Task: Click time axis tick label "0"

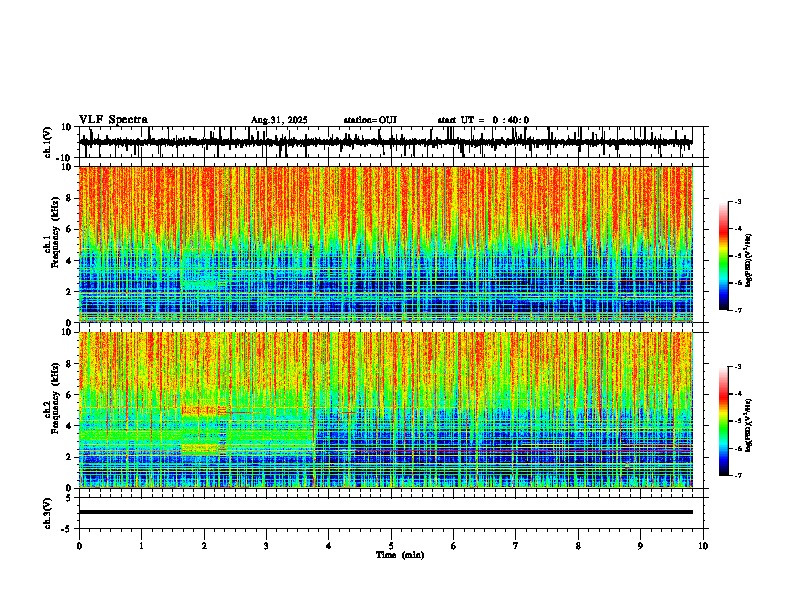Action: click(x=79, y=546)
